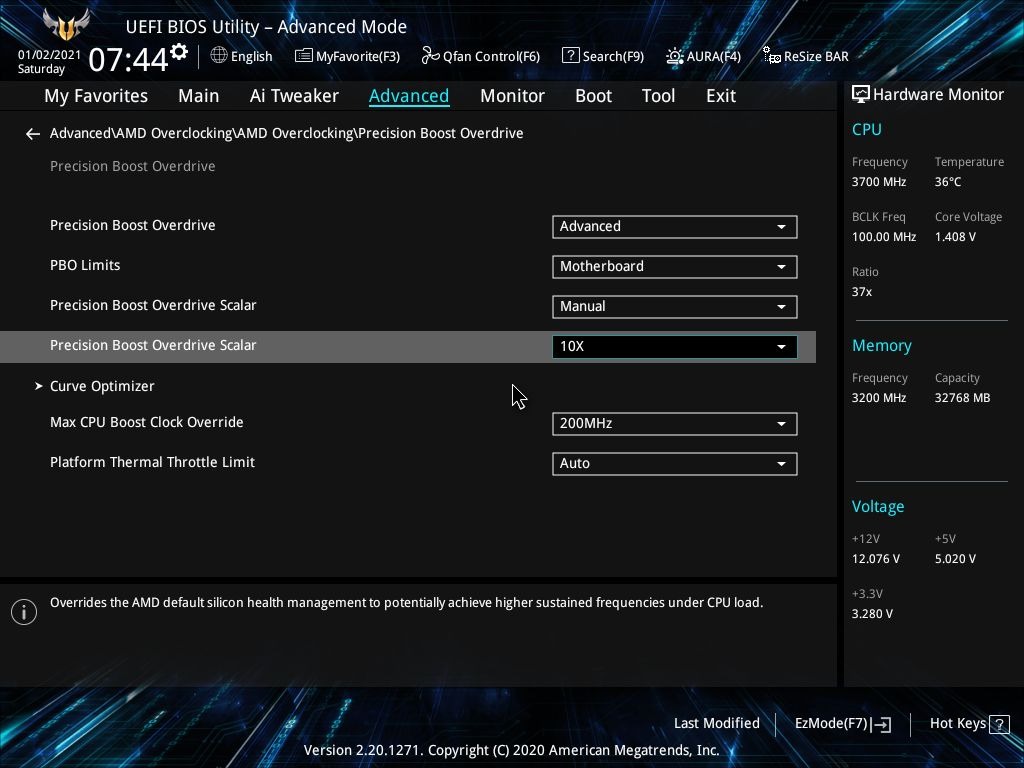Viewport: 1024px width, 768px height.
Task: Click the Core Voltage 1.408 V value
Action: click(955, 236)
